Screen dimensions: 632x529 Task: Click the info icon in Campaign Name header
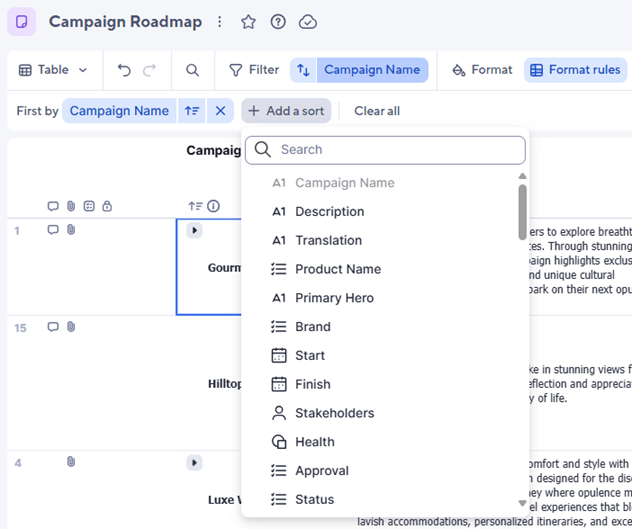pos(213,206)
